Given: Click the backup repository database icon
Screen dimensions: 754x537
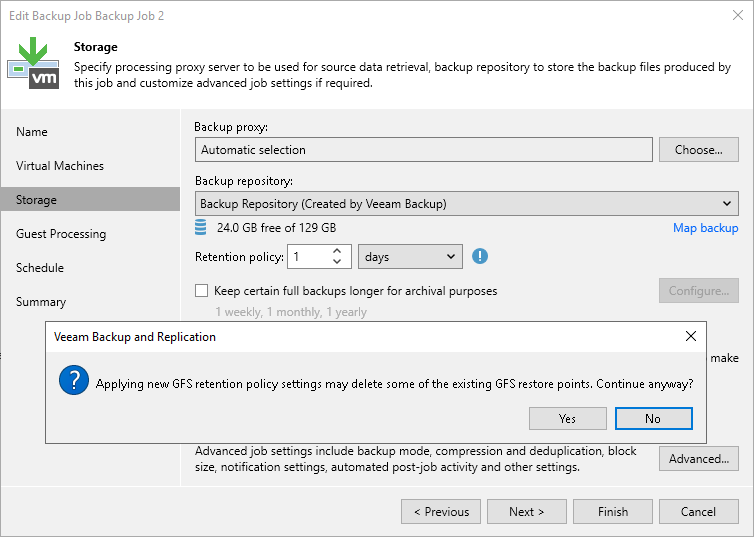Looking at the screenshot, I should coord(201,227).
